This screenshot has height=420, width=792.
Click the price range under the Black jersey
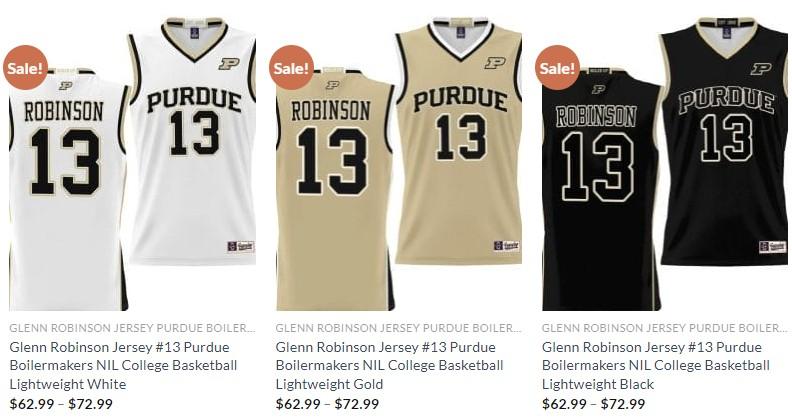point(593,404)
